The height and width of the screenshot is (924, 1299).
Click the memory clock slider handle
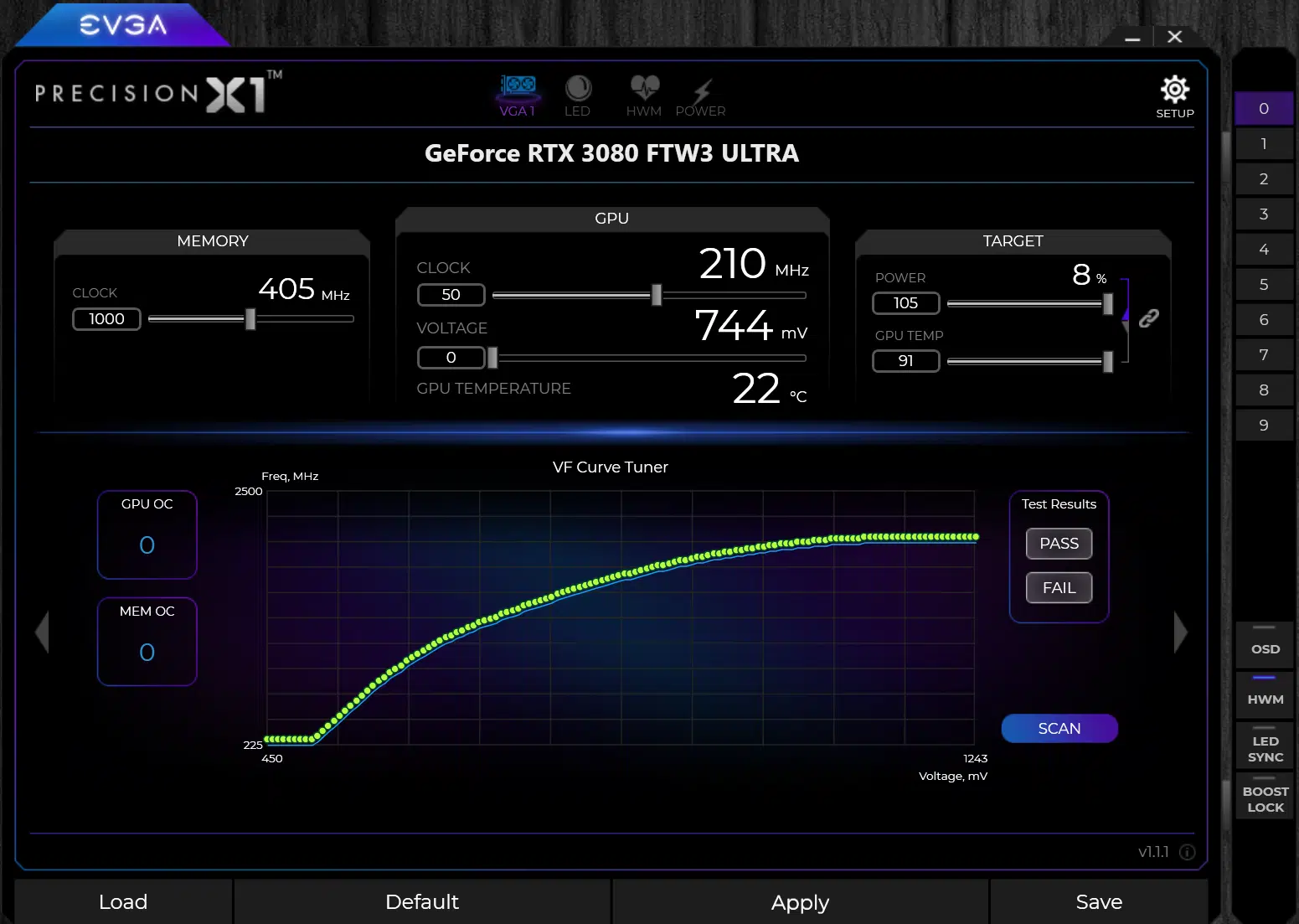point(250,319)
